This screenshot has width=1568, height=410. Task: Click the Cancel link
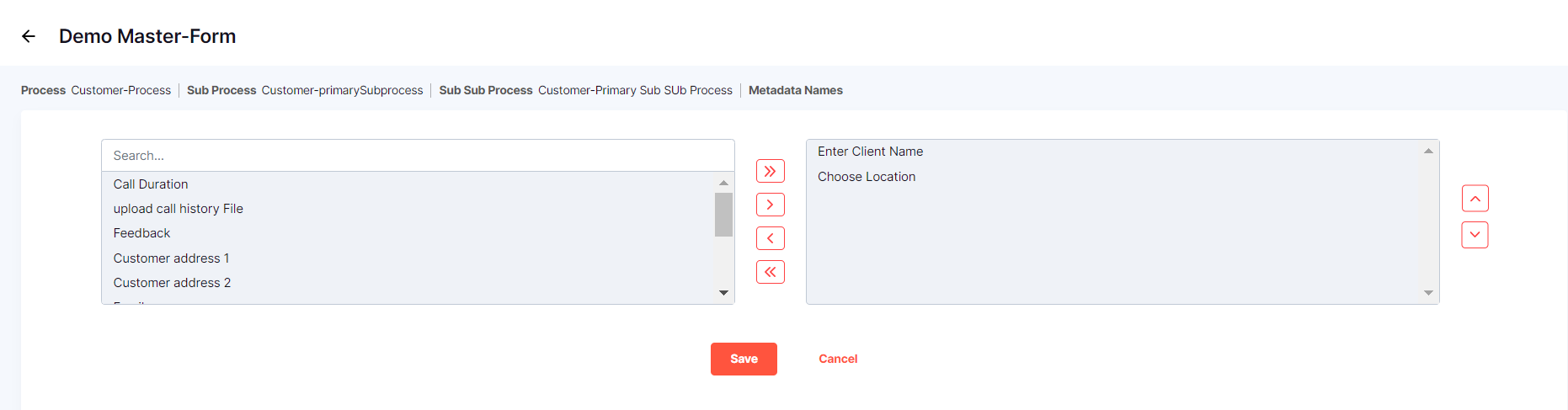(838, 359)
